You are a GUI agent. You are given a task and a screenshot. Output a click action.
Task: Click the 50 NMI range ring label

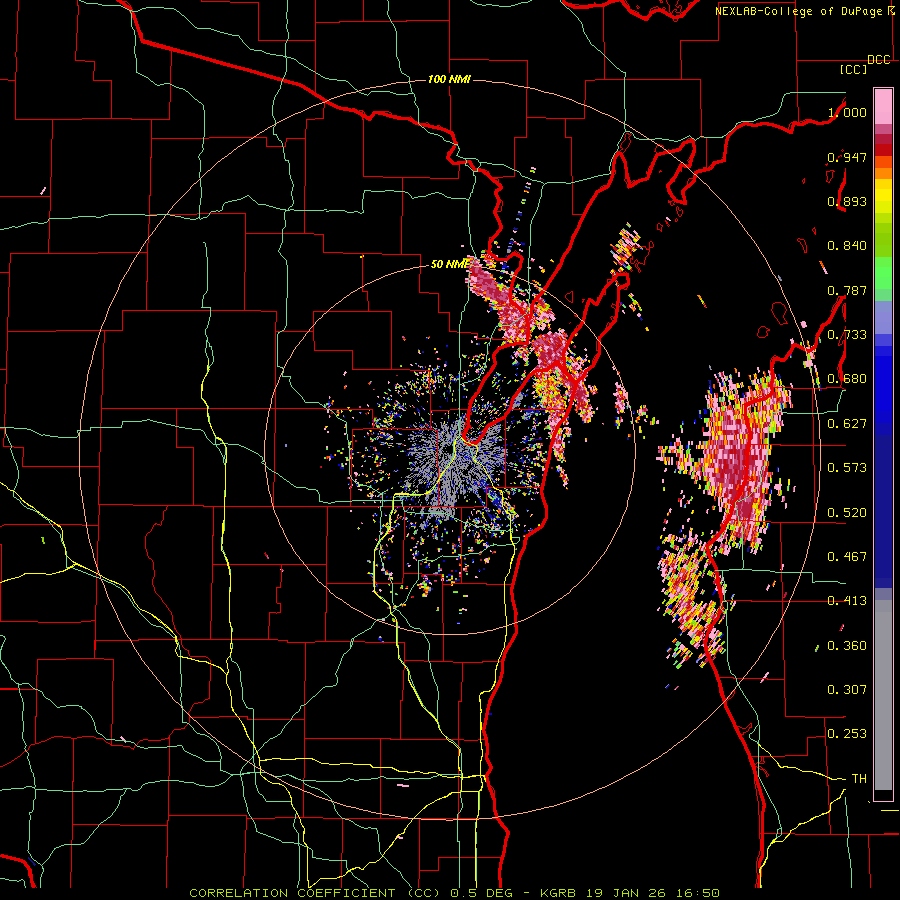(x=449, y=264)
